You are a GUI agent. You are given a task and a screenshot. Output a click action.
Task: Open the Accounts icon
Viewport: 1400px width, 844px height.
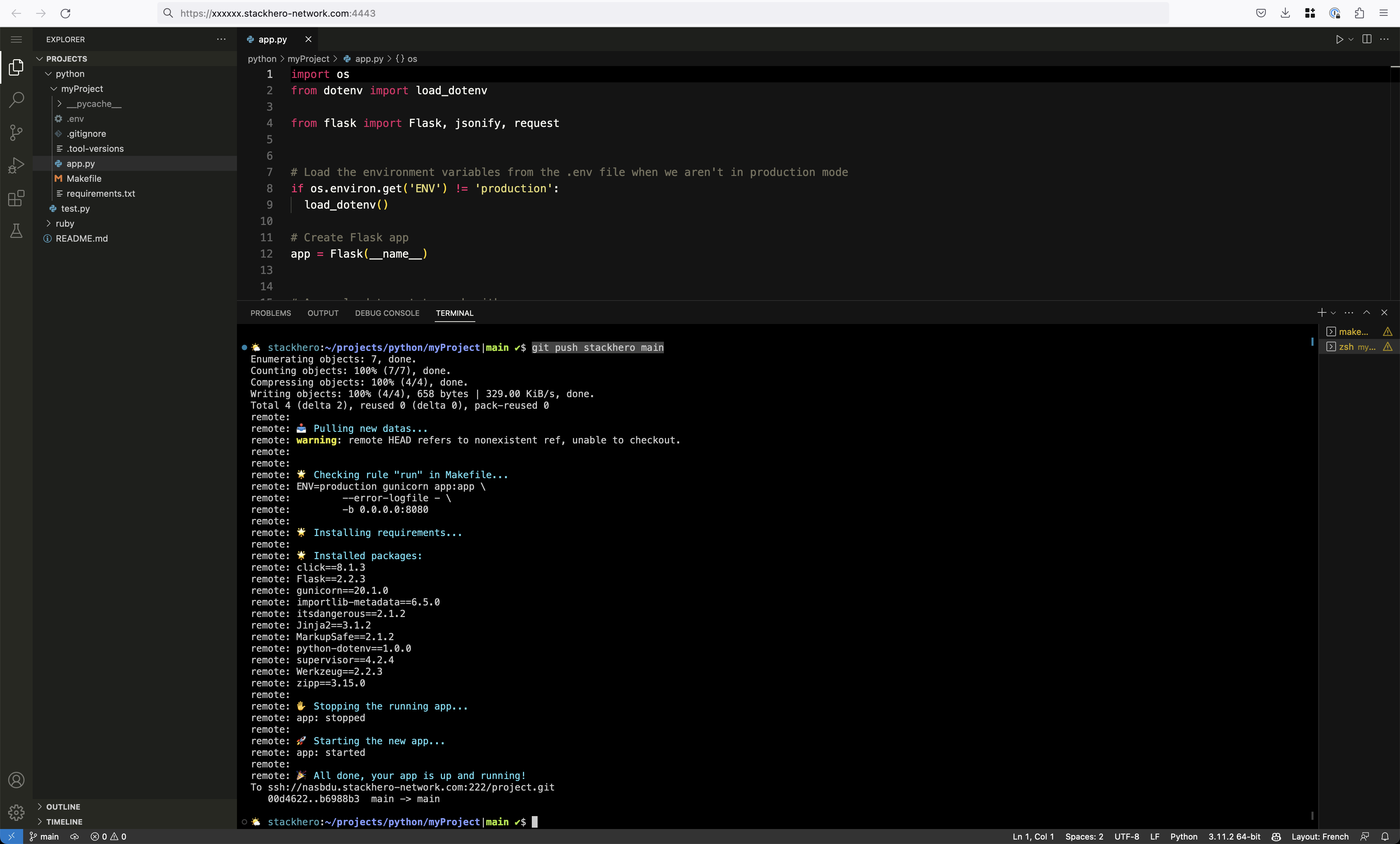16,780
